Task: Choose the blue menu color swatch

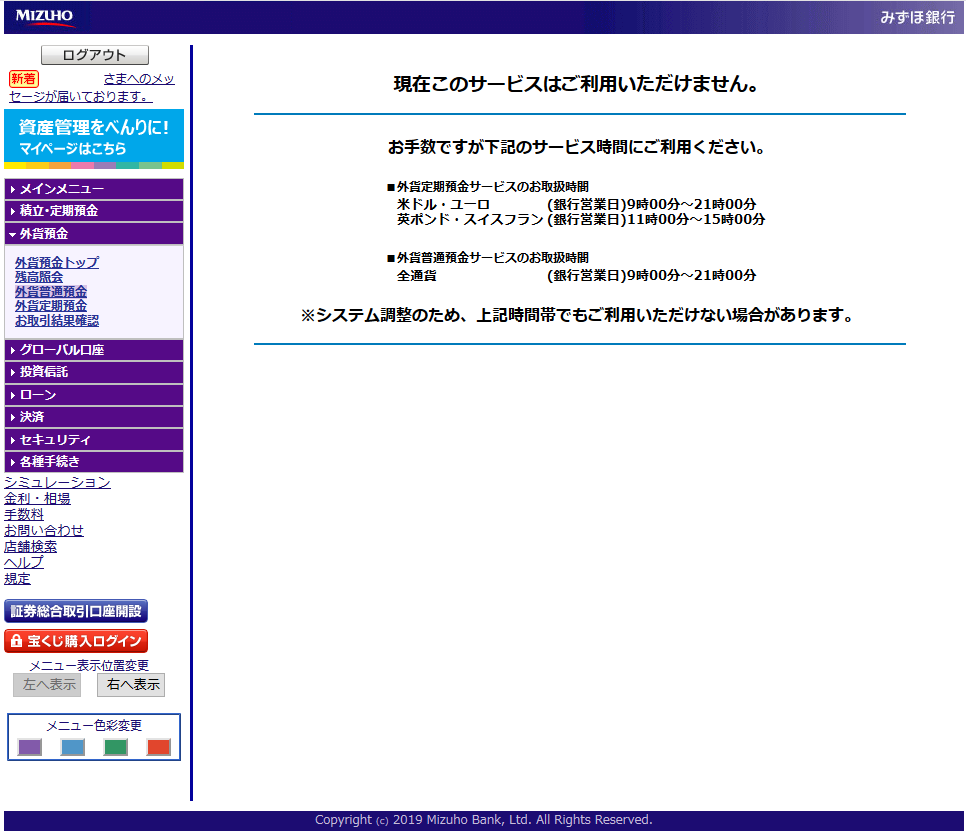Action: coord(73,747)
